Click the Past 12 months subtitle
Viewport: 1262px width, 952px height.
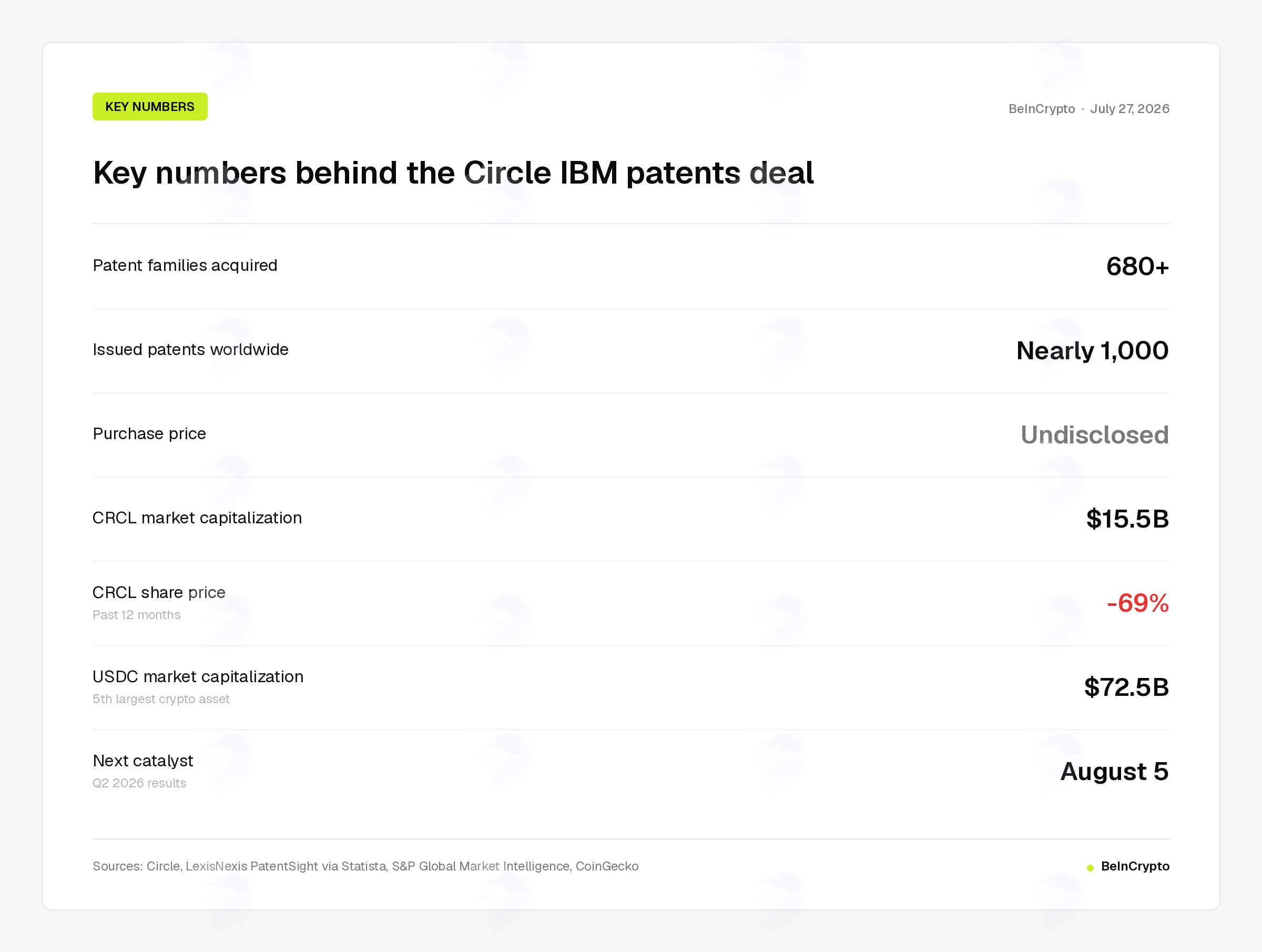click(136, 615)
